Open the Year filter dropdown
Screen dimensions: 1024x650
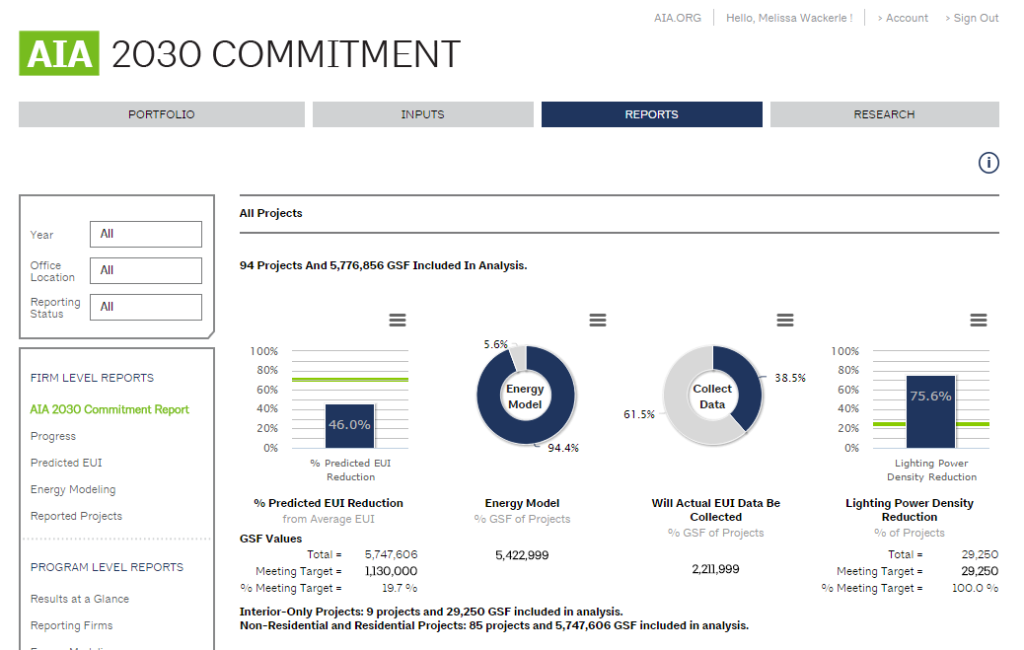[146, 234]
